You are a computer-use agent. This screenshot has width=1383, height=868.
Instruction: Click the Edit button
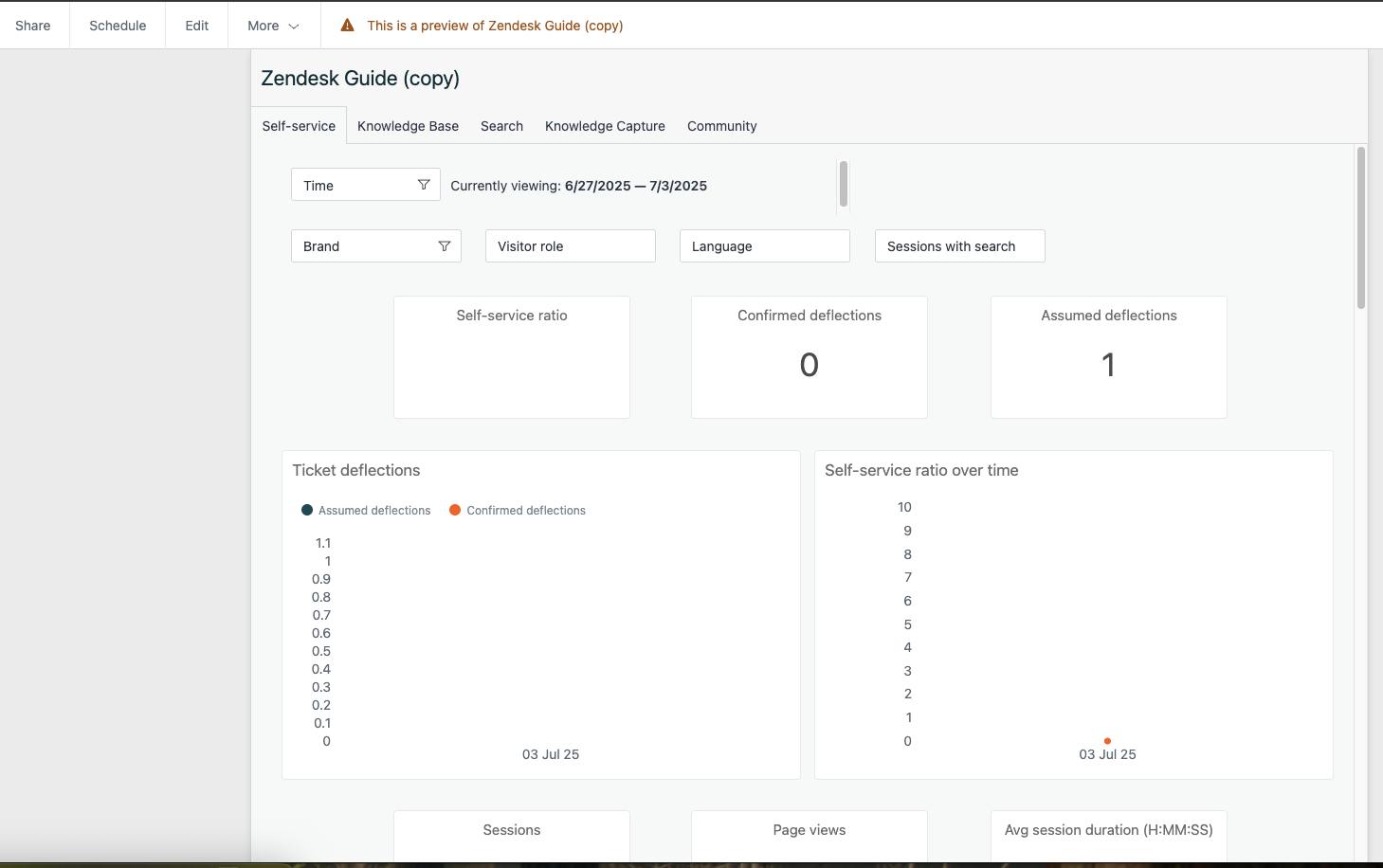[197, 26]
